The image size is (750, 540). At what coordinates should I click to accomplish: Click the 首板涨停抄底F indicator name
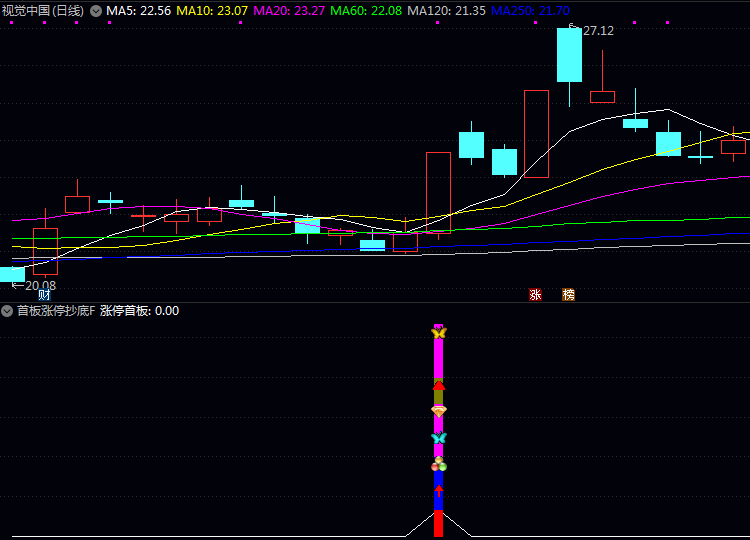click(55, 311)
